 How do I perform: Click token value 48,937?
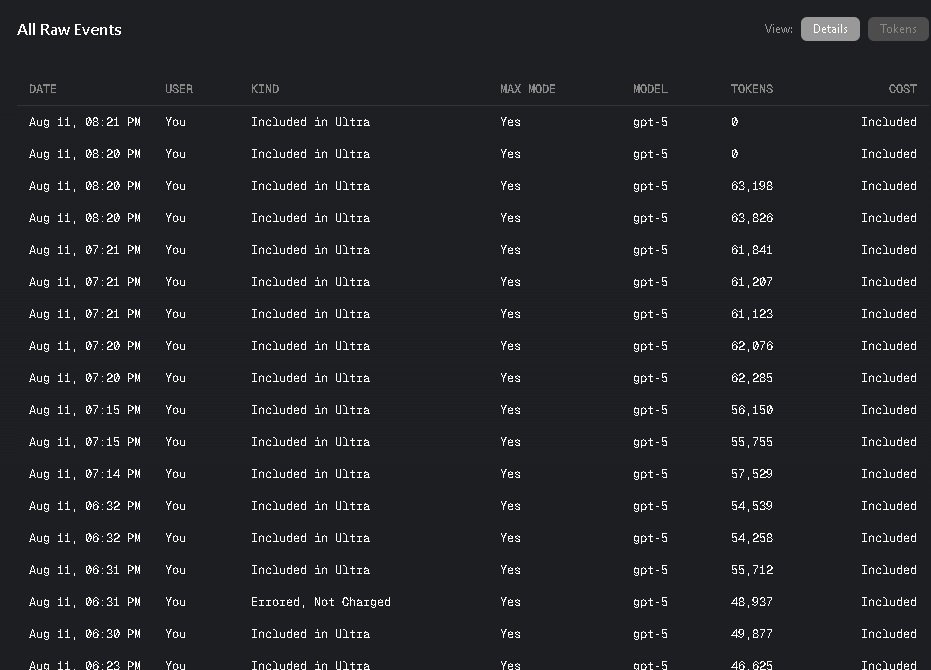pos(752,603)
